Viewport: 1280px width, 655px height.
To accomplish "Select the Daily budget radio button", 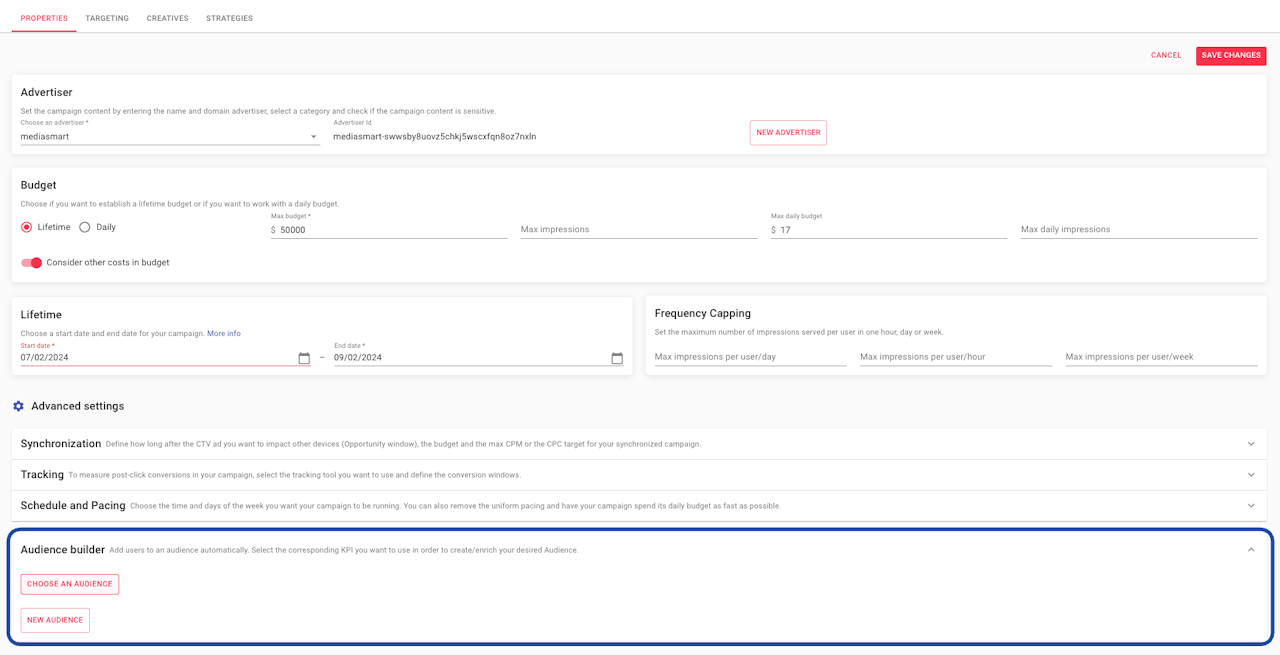I will tap(85, 227).
